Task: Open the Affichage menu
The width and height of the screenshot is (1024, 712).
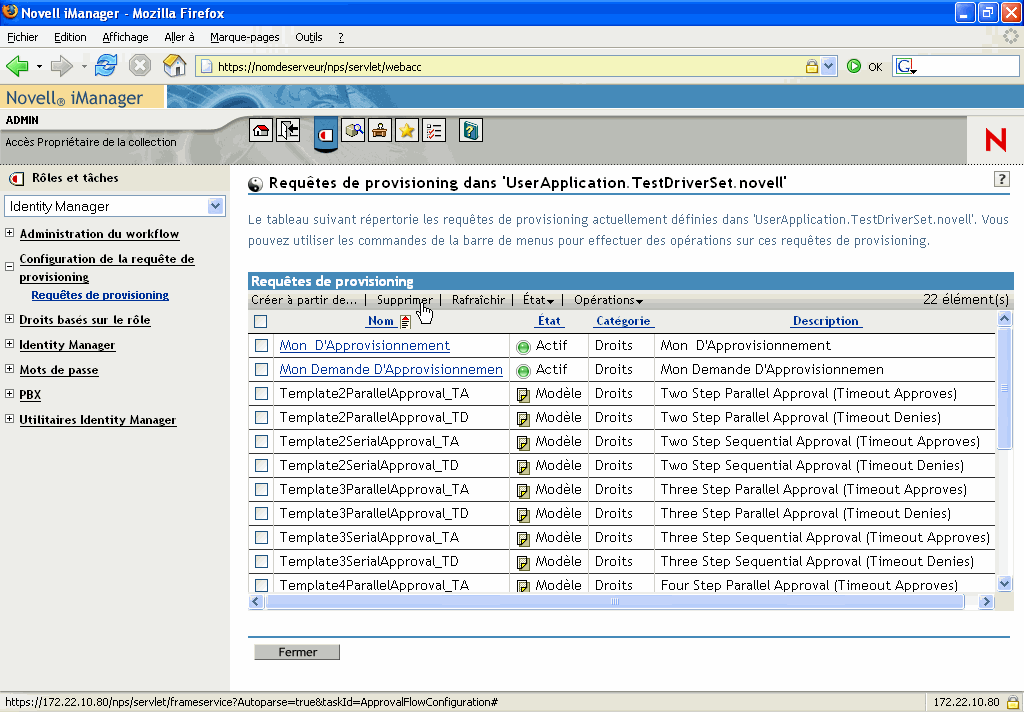Action: tap(125, 37)
